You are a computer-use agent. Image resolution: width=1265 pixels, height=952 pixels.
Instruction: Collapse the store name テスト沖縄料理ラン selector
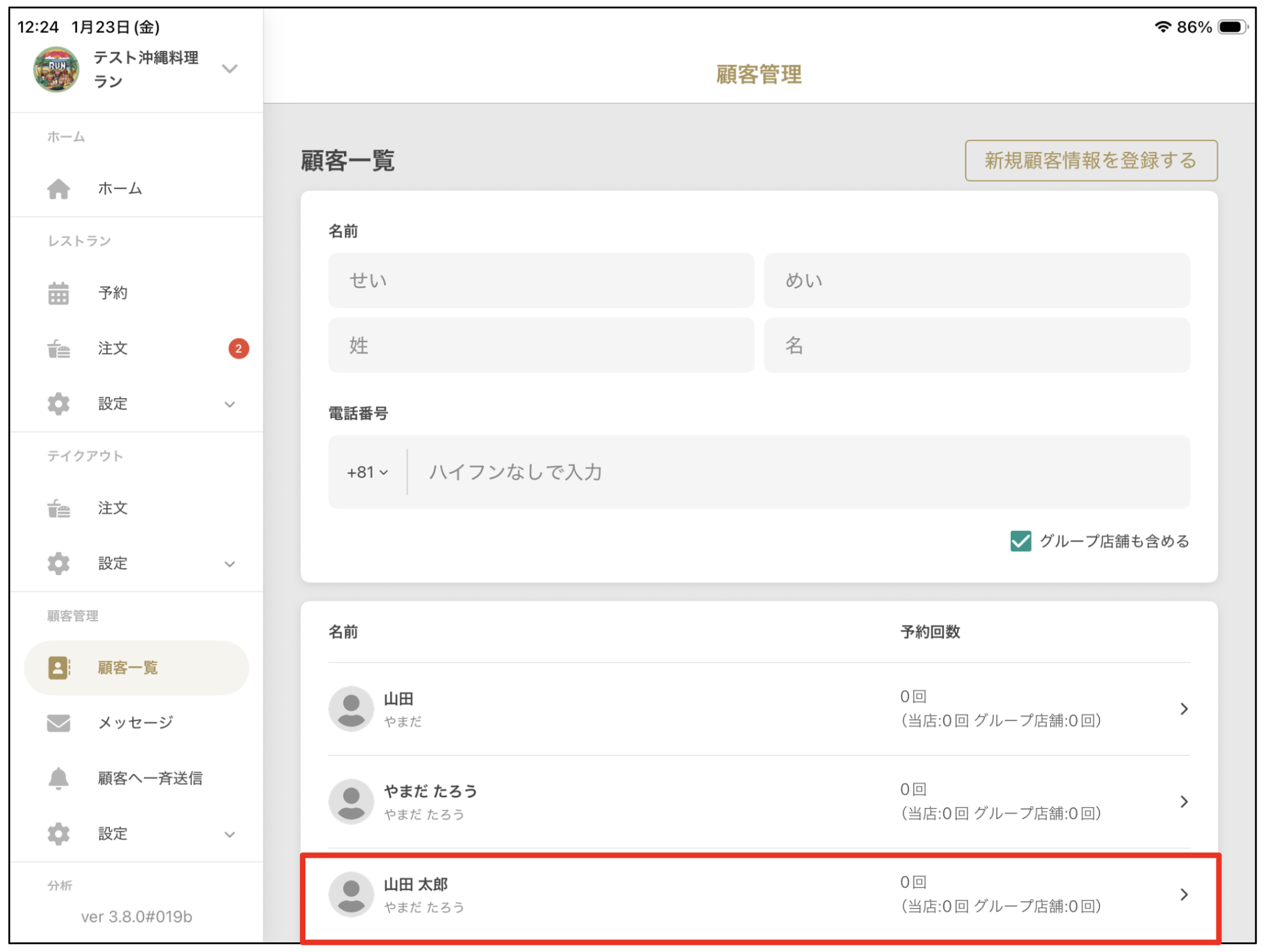[230, 69]
